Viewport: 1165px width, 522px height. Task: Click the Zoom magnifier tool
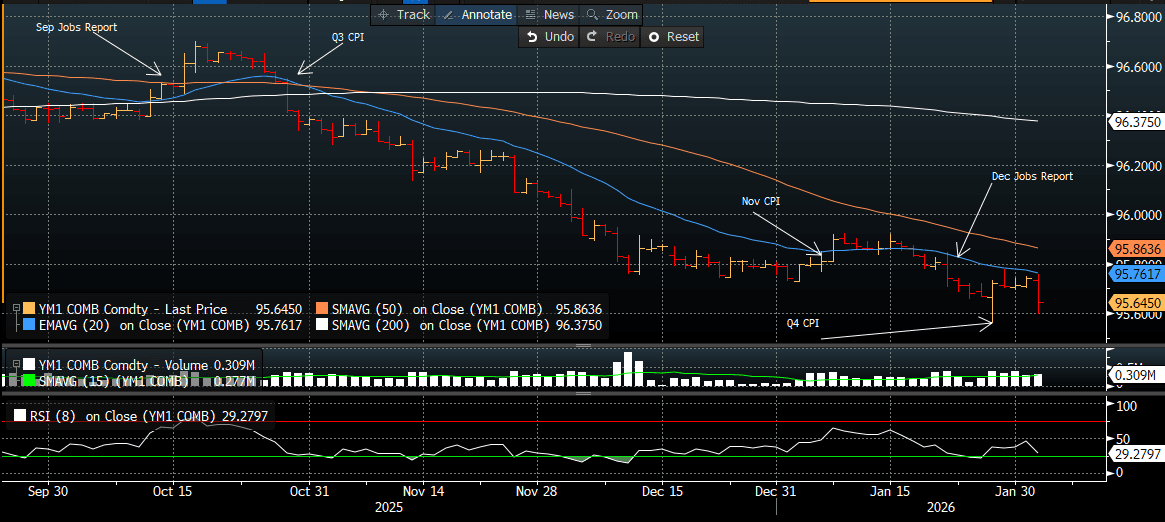(611, 14)
